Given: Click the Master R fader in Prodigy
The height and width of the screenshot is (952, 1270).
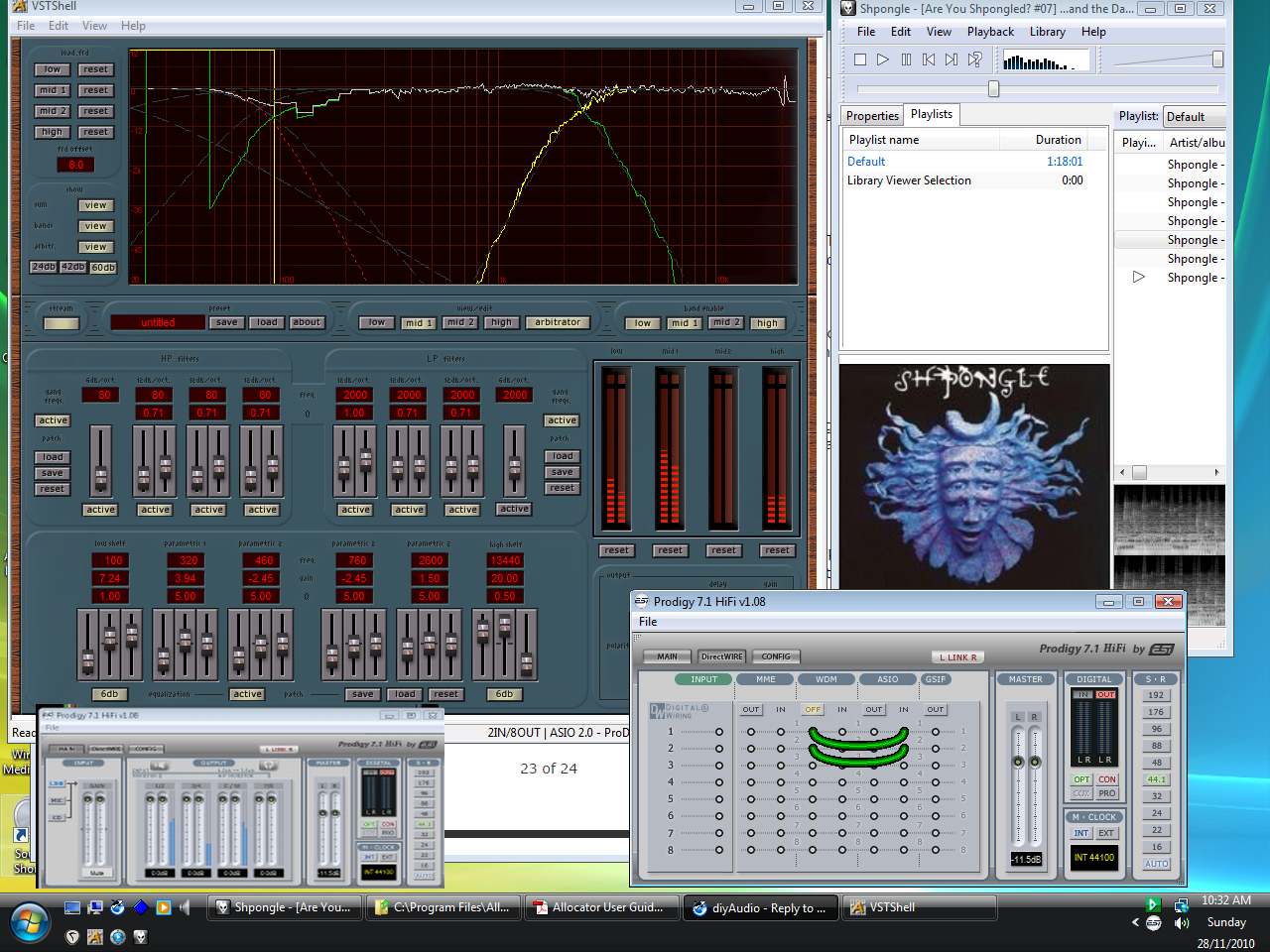Looking at the screenshot, I should click(x=1035, y=762).
